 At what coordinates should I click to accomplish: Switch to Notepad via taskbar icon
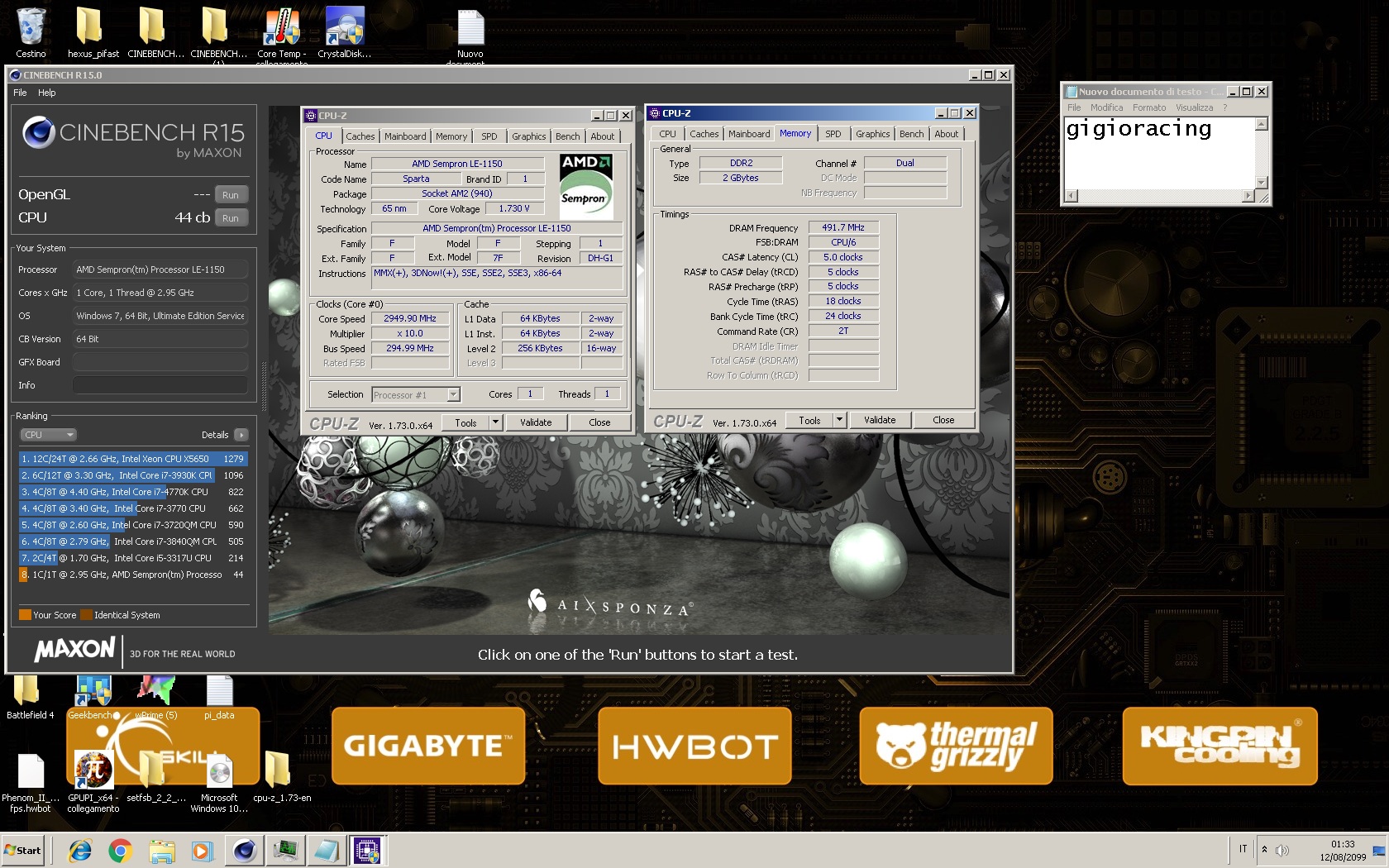[326, 850]
